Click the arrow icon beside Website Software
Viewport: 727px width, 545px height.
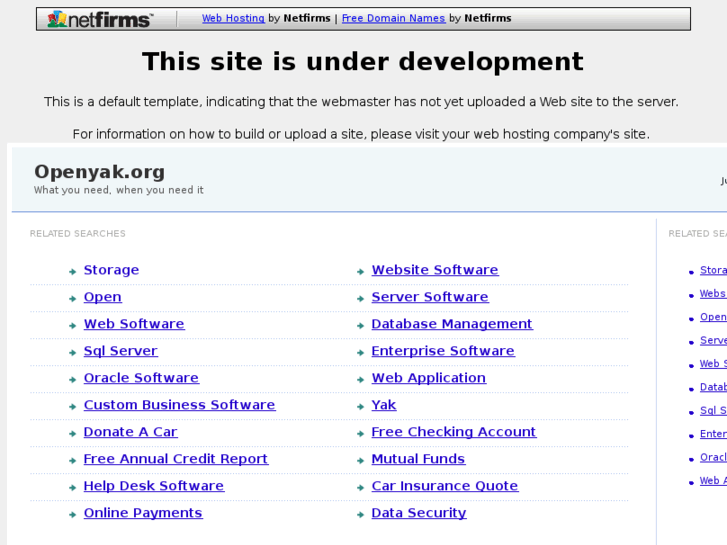click(x=360, y=272)
